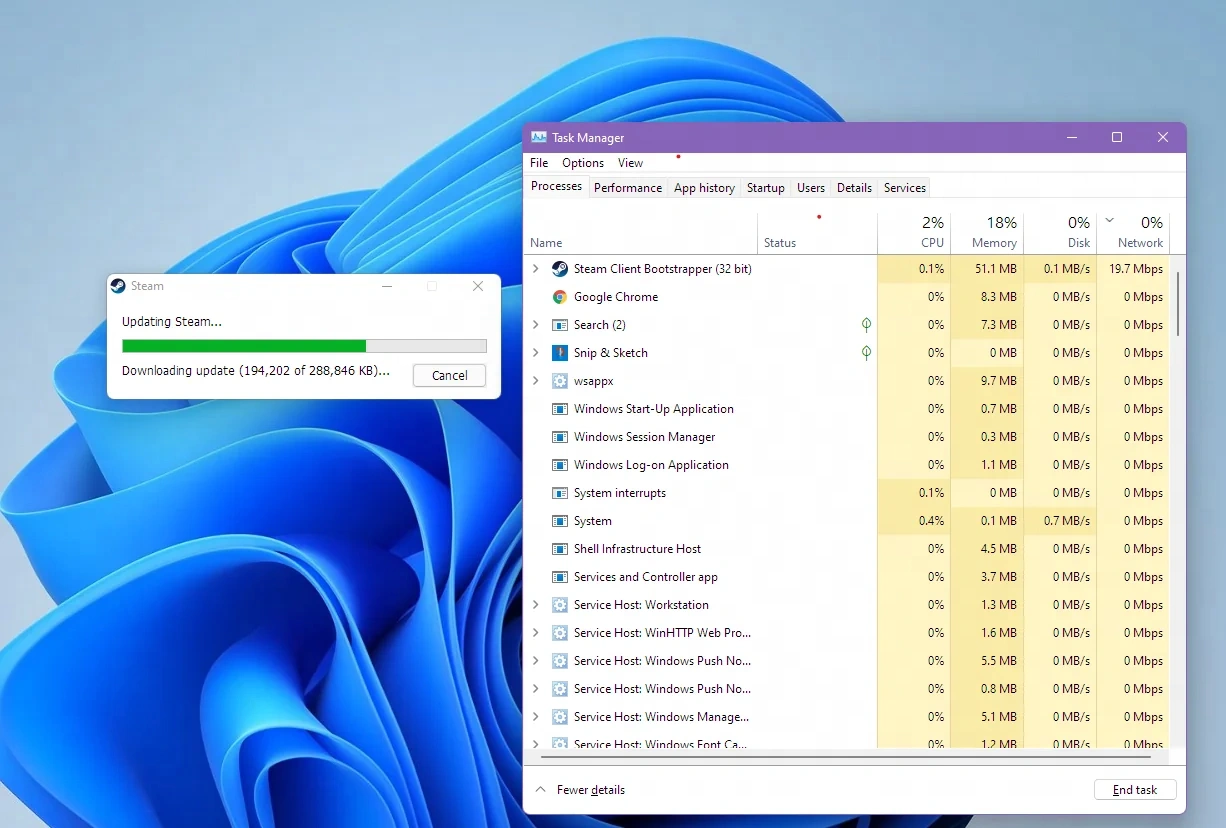The width and height of the screenshot is (1226, 828).
Task: Click the Windows Session Manager icon
Action: pyautogui.click(x=560, y=437)
